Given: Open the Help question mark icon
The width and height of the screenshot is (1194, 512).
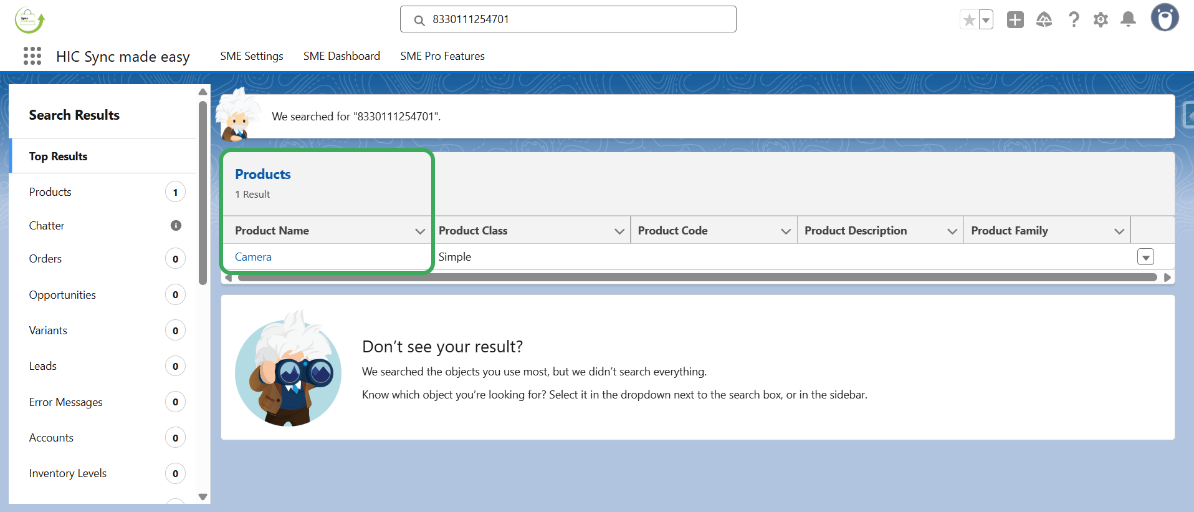Looking at the screenshot, I should pyautogui.click(x=1074, y=20).
